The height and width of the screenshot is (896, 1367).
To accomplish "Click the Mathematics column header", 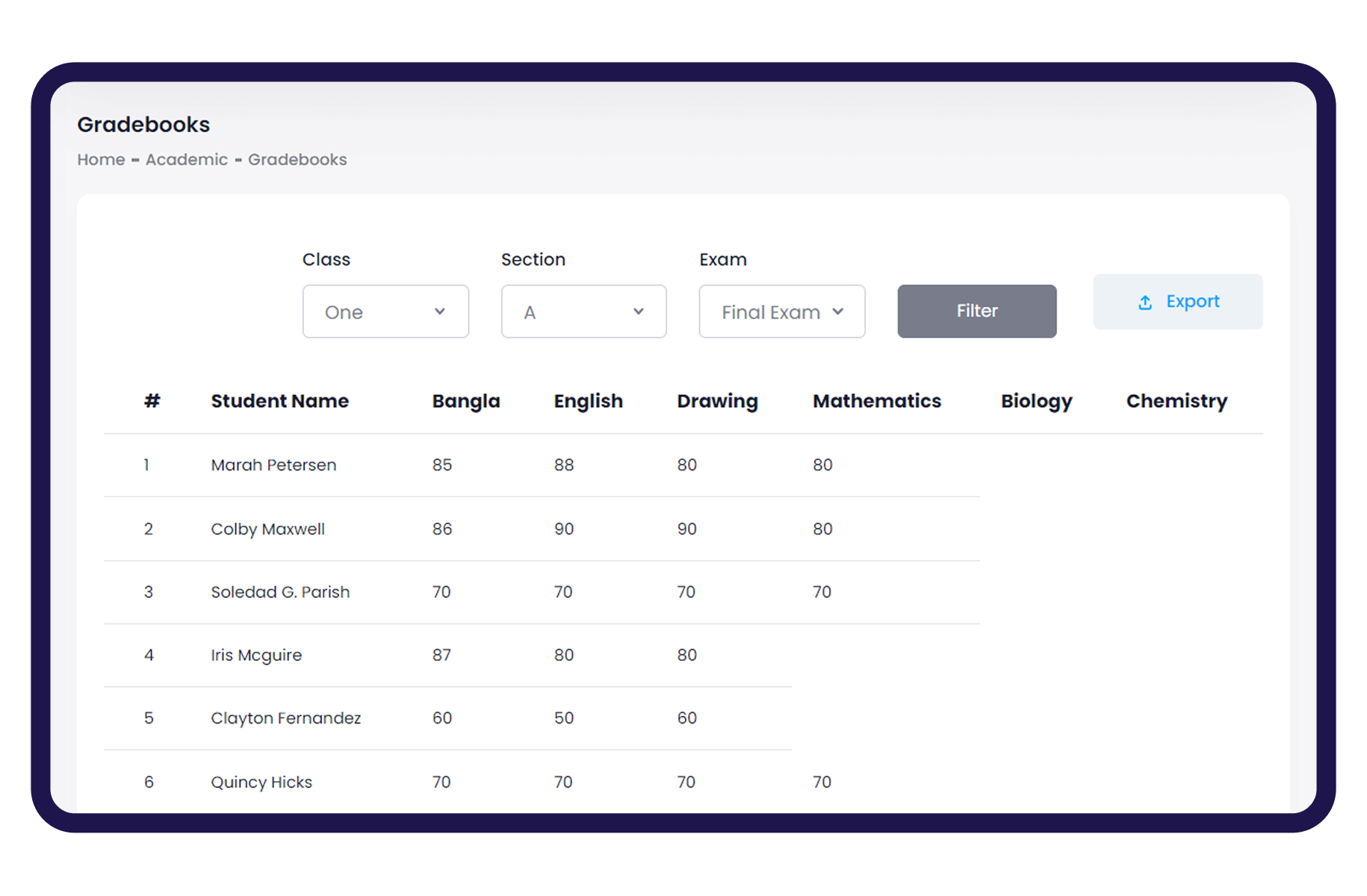I will (x=876, y=401).
